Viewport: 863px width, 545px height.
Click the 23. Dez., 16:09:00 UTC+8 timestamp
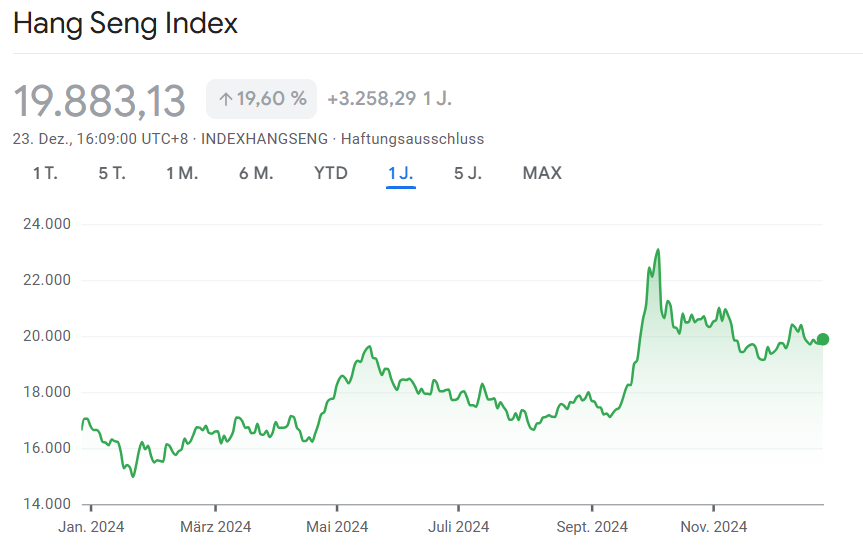(100, 139)
